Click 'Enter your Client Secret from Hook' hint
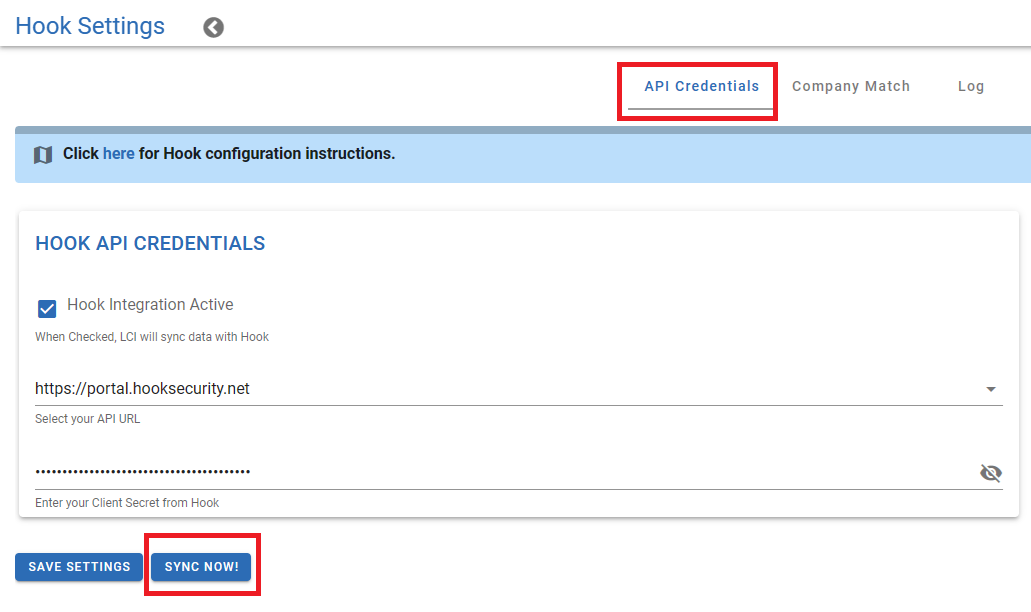The image size is (1031, 612). 127,503
